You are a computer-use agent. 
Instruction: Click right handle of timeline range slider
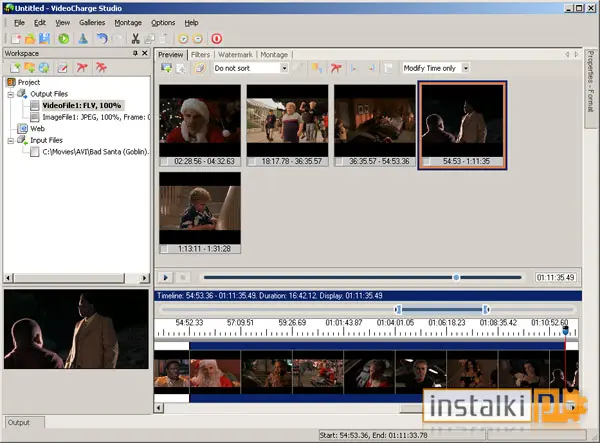486,309
